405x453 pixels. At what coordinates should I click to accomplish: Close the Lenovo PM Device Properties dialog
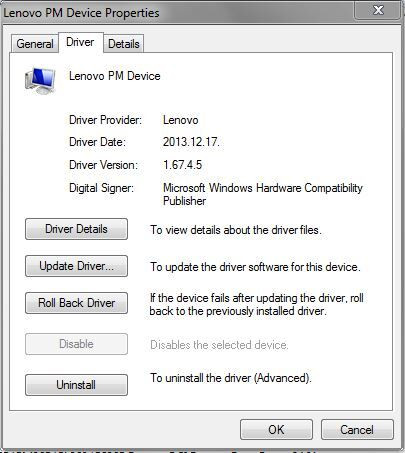378,11
